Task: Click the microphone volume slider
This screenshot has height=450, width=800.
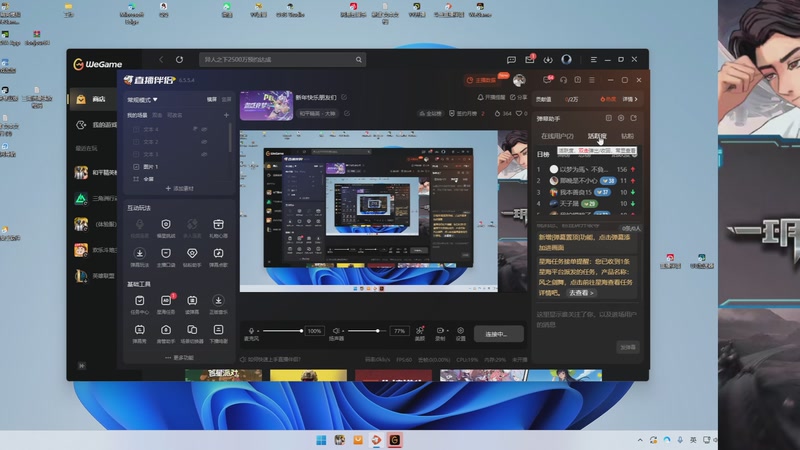Action: pyautogui.click(x=282, y=331)
